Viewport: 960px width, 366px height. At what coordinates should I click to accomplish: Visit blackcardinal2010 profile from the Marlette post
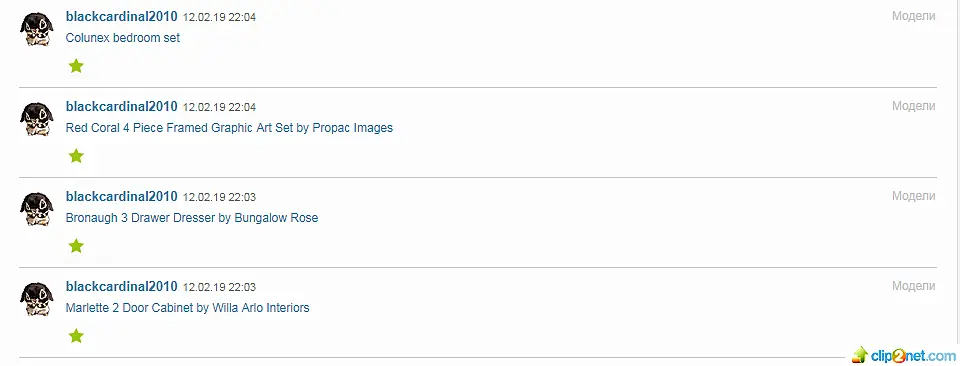121,286
